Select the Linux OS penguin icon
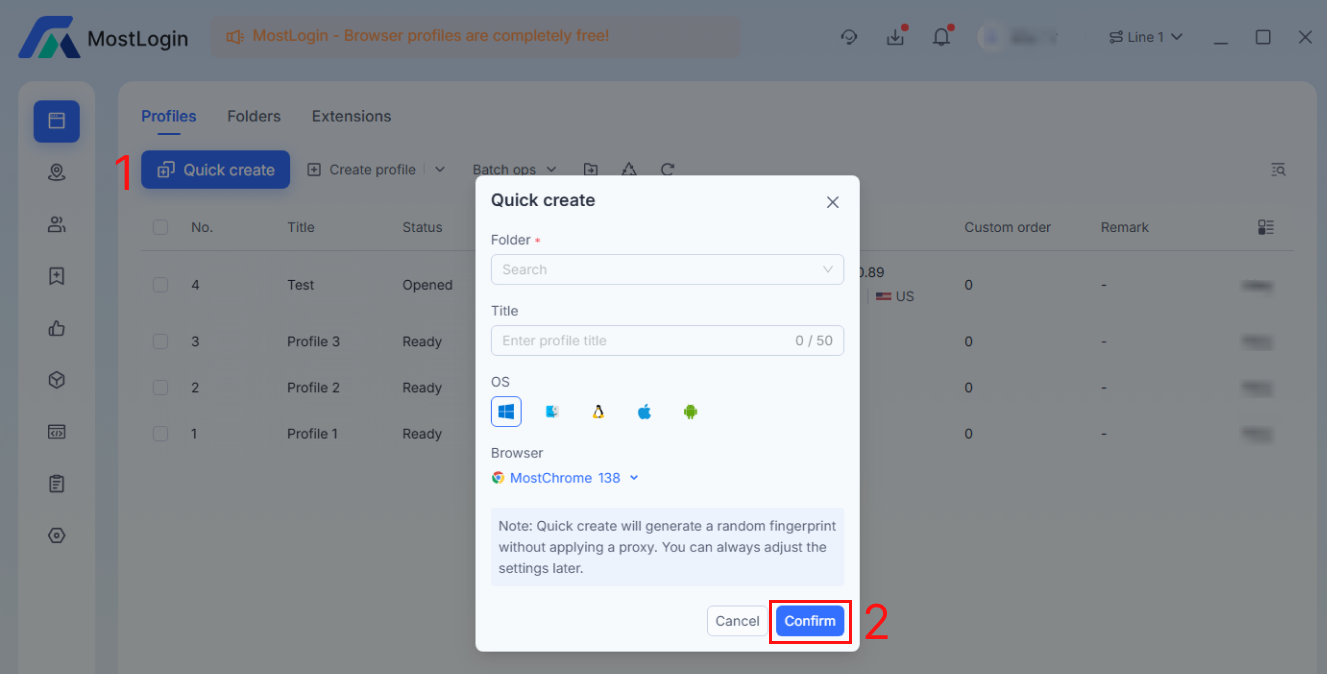This screenshot has width=1327, height=674. pyautogui.click(x=598, y=411)
